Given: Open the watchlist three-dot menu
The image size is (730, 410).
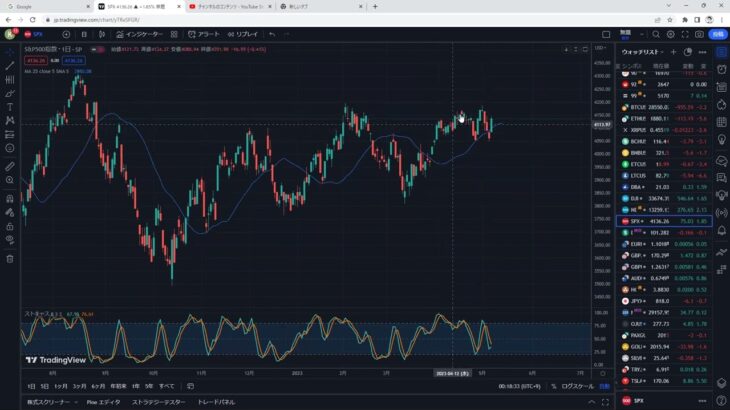Looking at the screenshot, I should tap(702, 52).
